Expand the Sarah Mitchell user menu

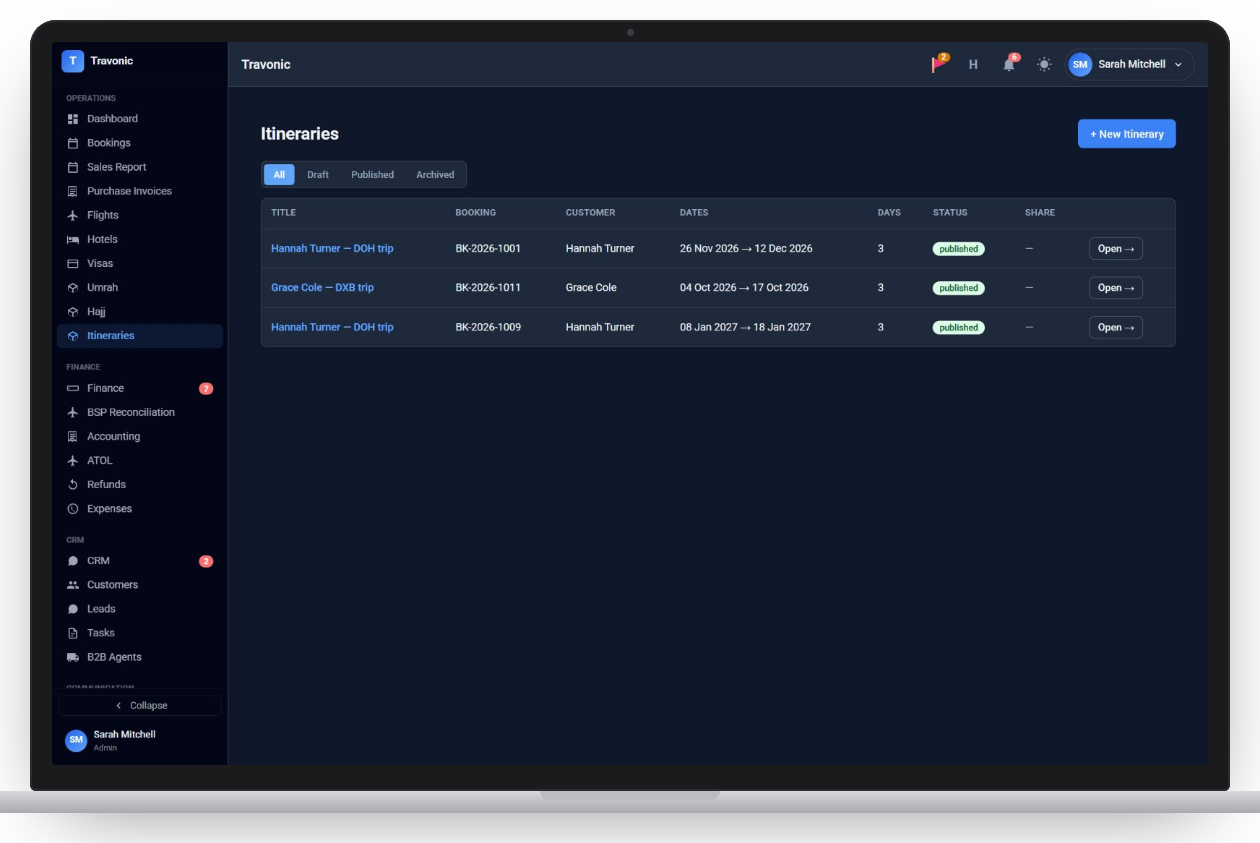point(1130,64)
